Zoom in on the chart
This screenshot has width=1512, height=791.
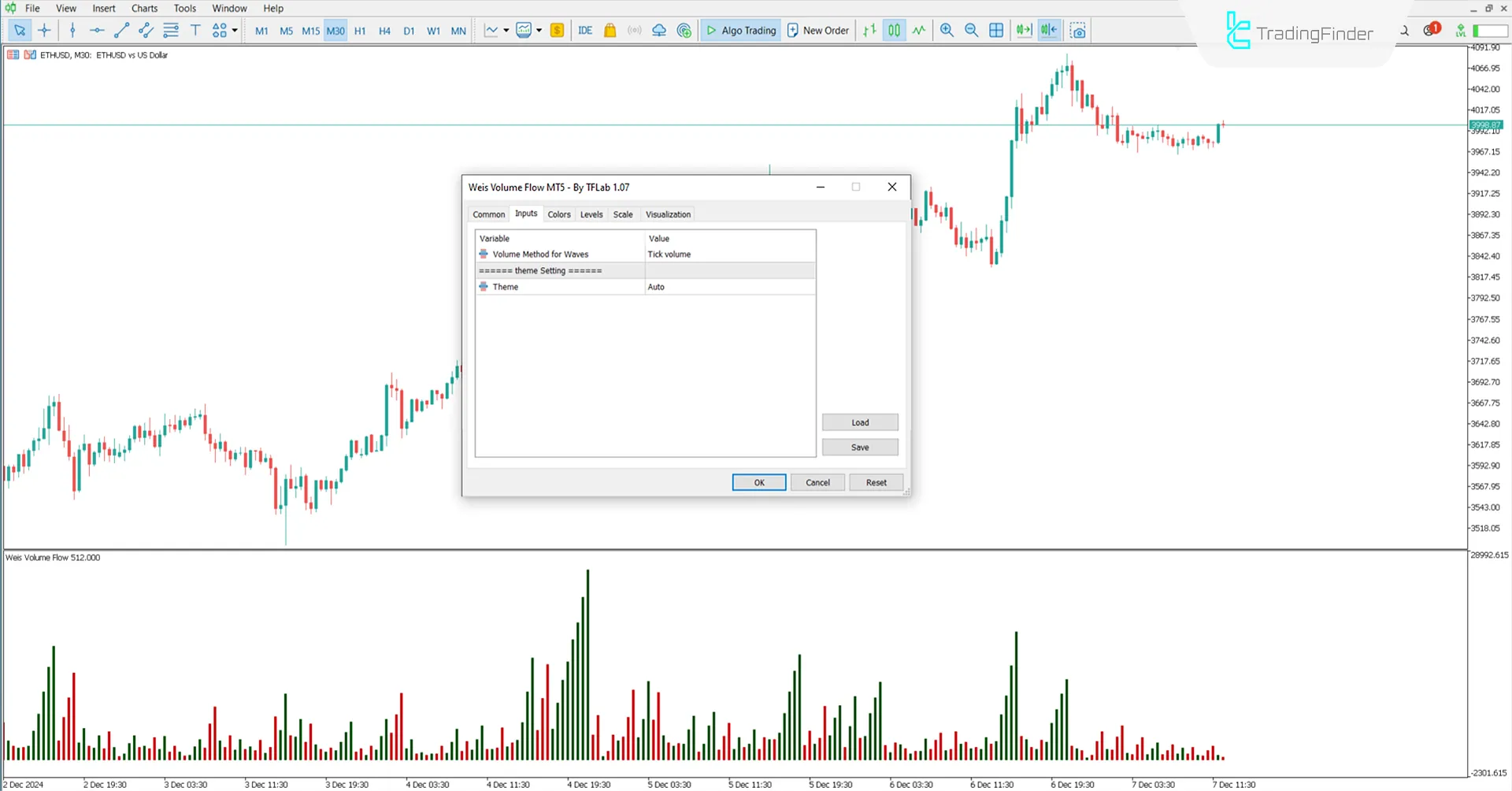[x=947, y=31]
